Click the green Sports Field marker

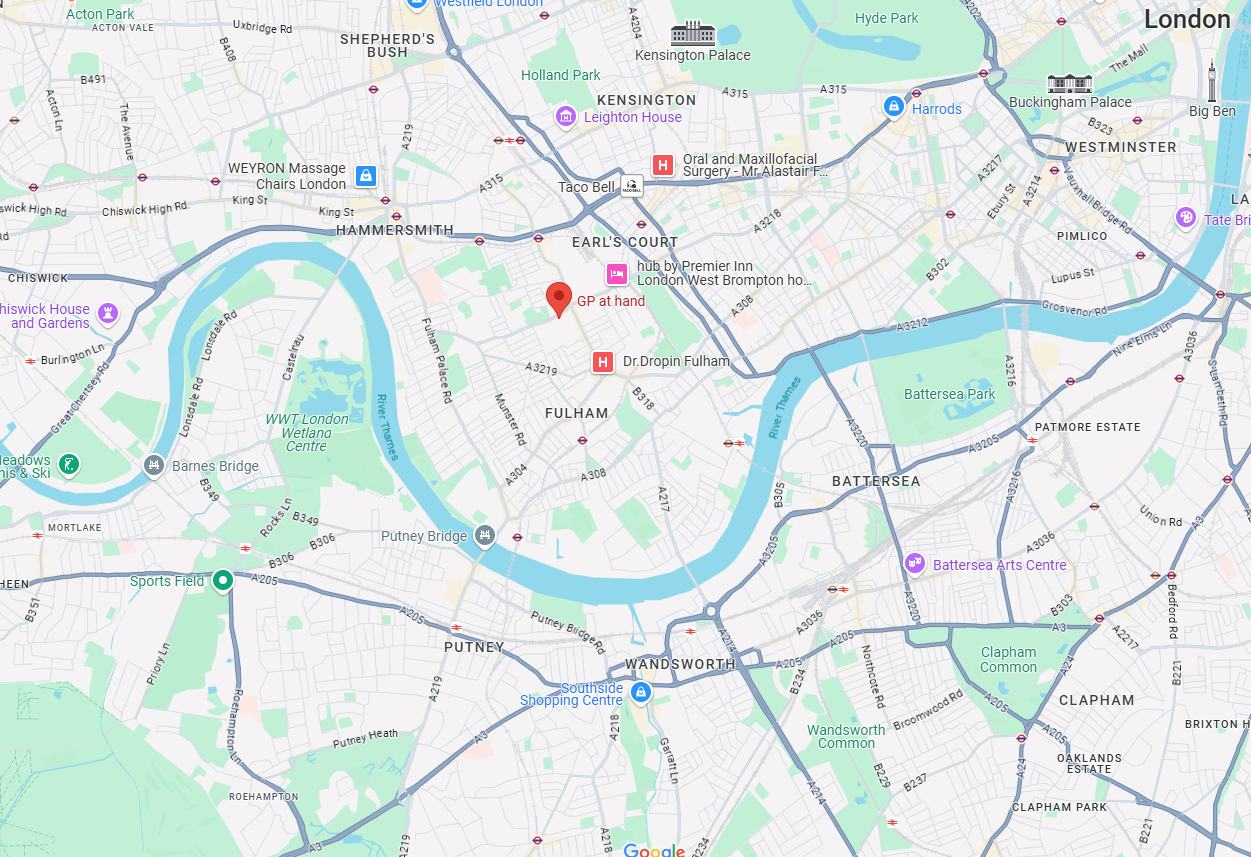point(222,581)
